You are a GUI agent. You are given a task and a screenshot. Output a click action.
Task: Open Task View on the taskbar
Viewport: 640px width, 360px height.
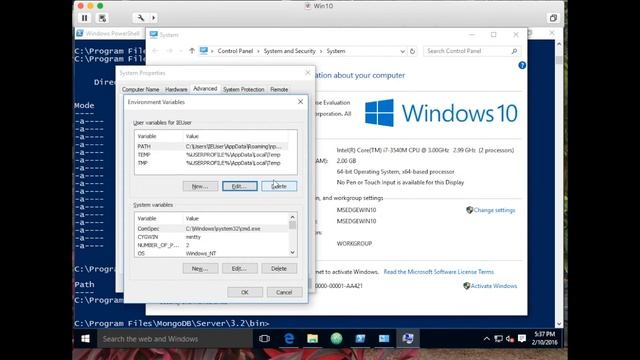click(x=264, y=339)
